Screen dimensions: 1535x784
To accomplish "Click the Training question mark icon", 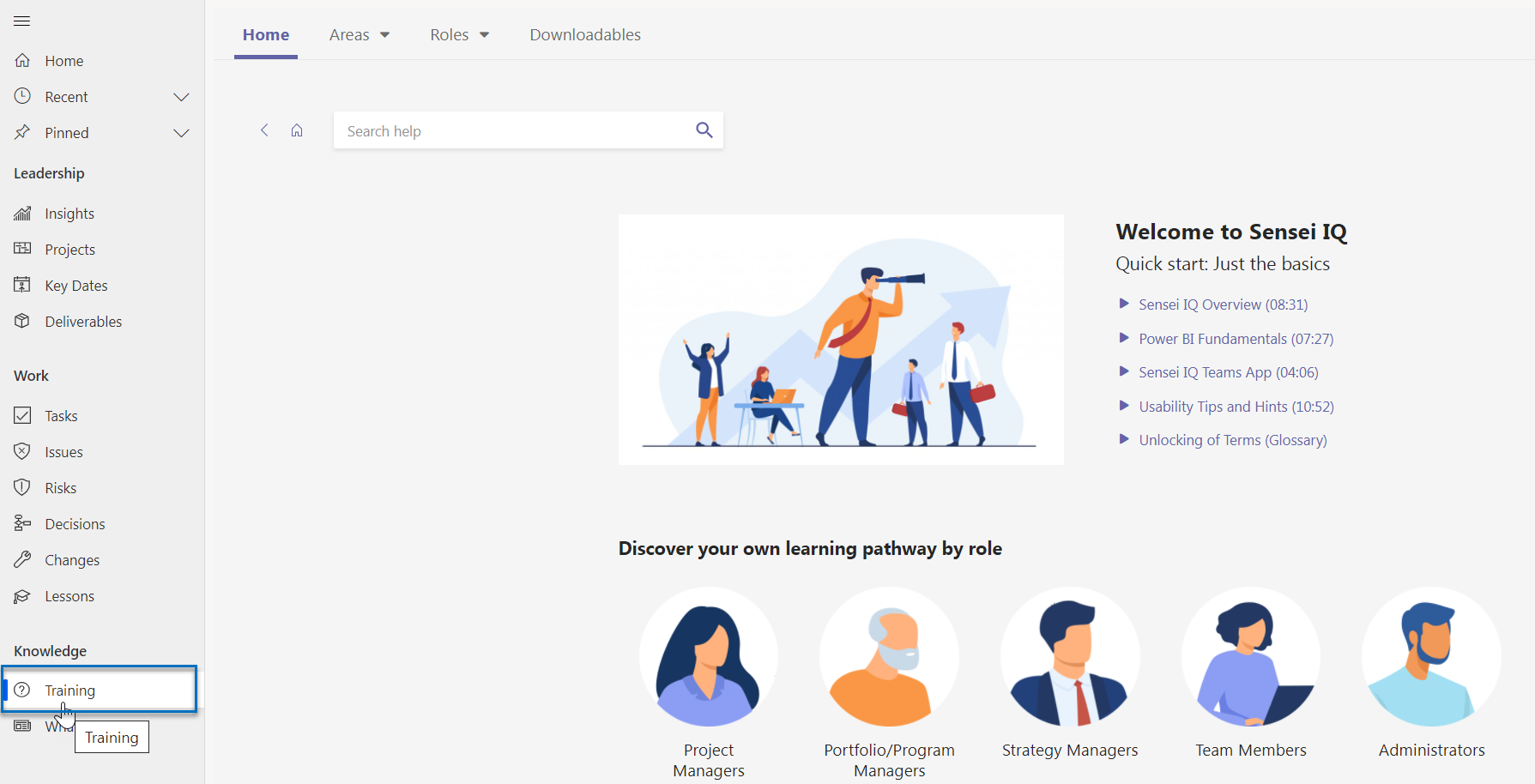I will (x=22, y=690).
